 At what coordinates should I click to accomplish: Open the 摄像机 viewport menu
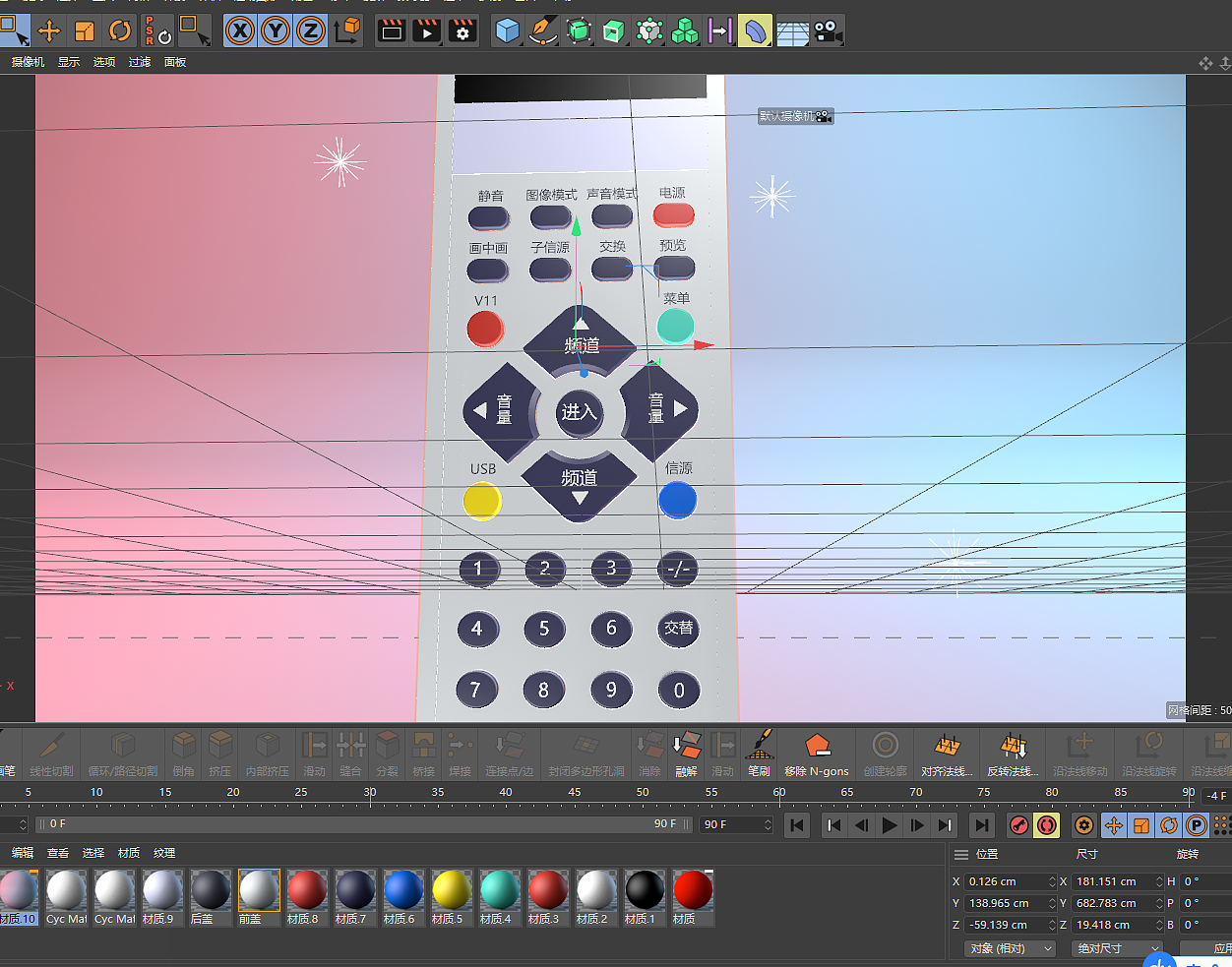(27, 62)
